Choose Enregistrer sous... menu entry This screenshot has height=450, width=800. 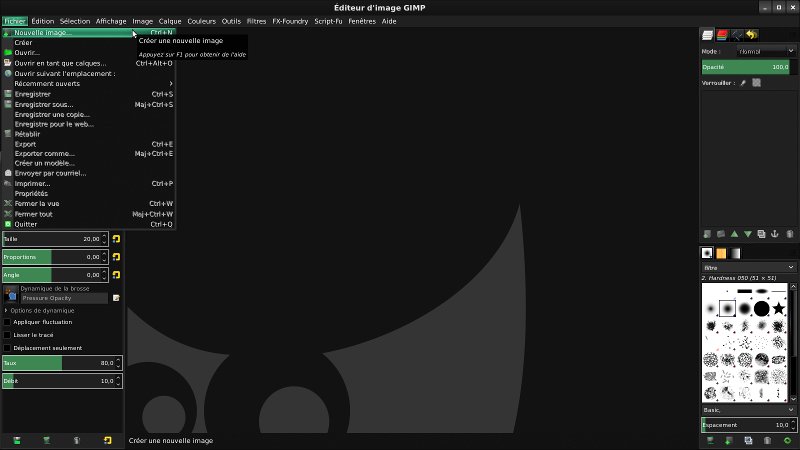(x=88, y=104)
